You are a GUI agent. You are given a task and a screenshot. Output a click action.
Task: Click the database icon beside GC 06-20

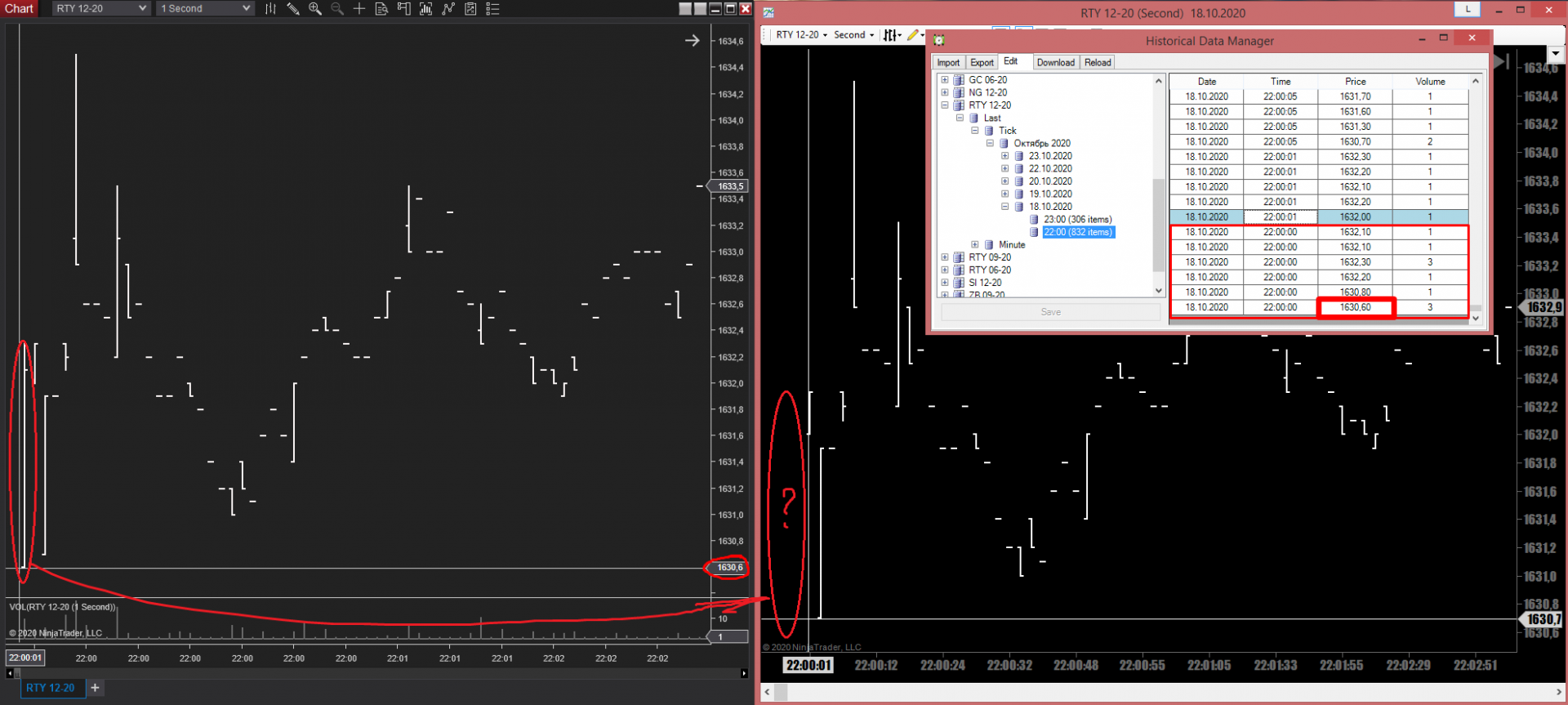(x=959, y=80)
